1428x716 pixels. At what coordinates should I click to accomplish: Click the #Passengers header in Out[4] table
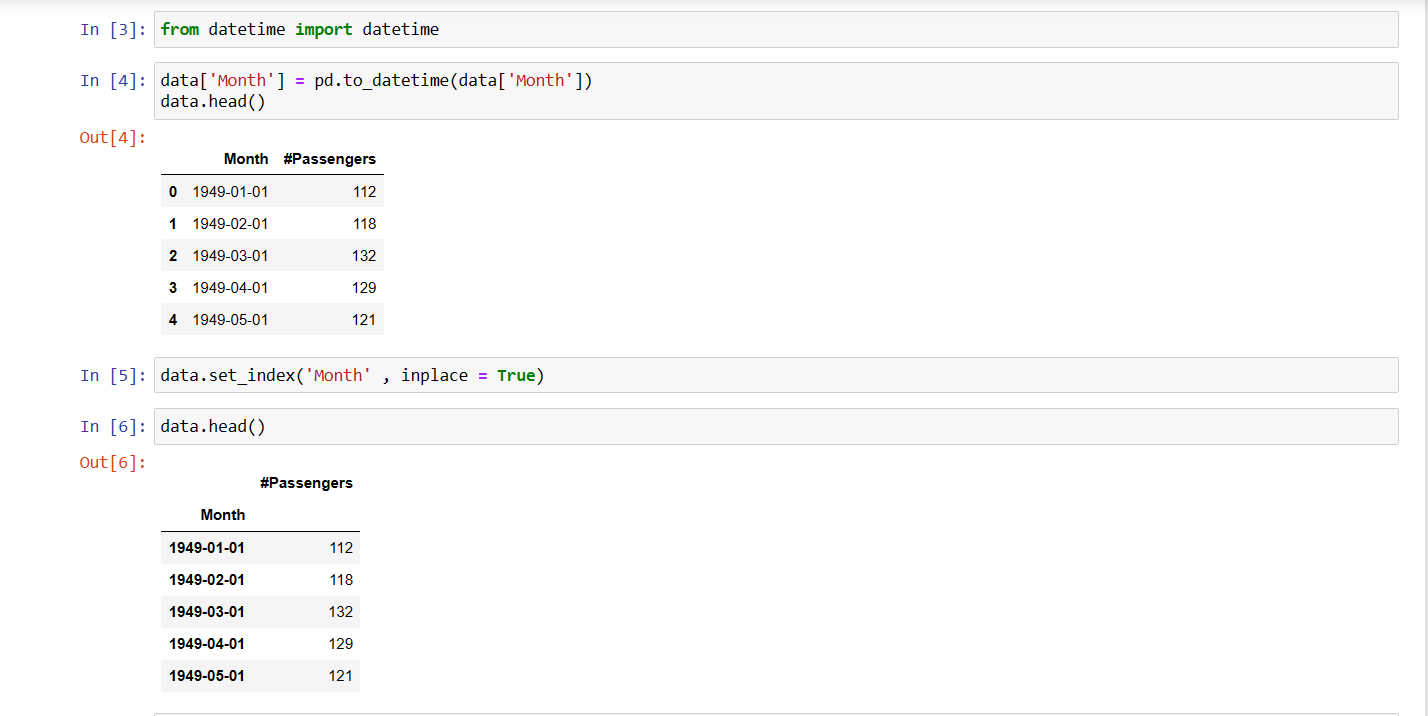[x=330, y=159]
